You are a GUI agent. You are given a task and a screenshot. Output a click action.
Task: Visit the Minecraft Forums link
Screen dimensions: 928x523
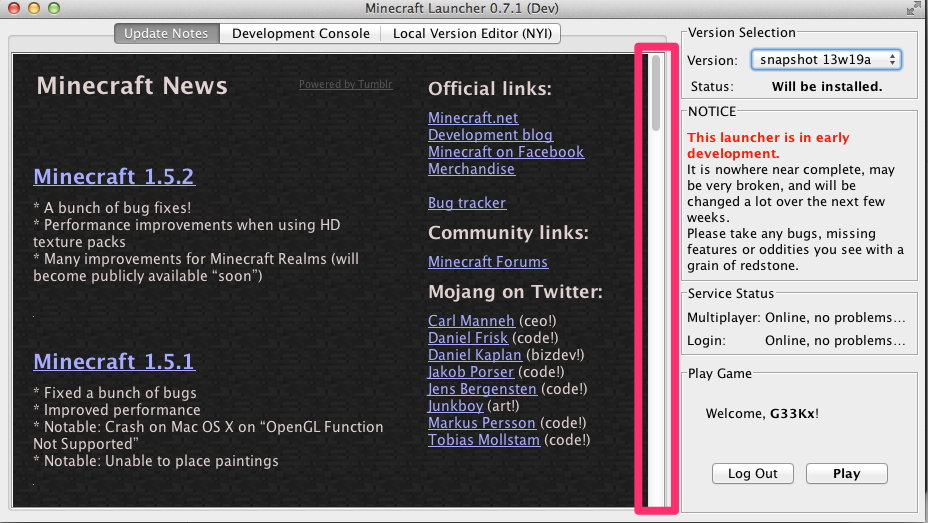click(x=488, y=262)
